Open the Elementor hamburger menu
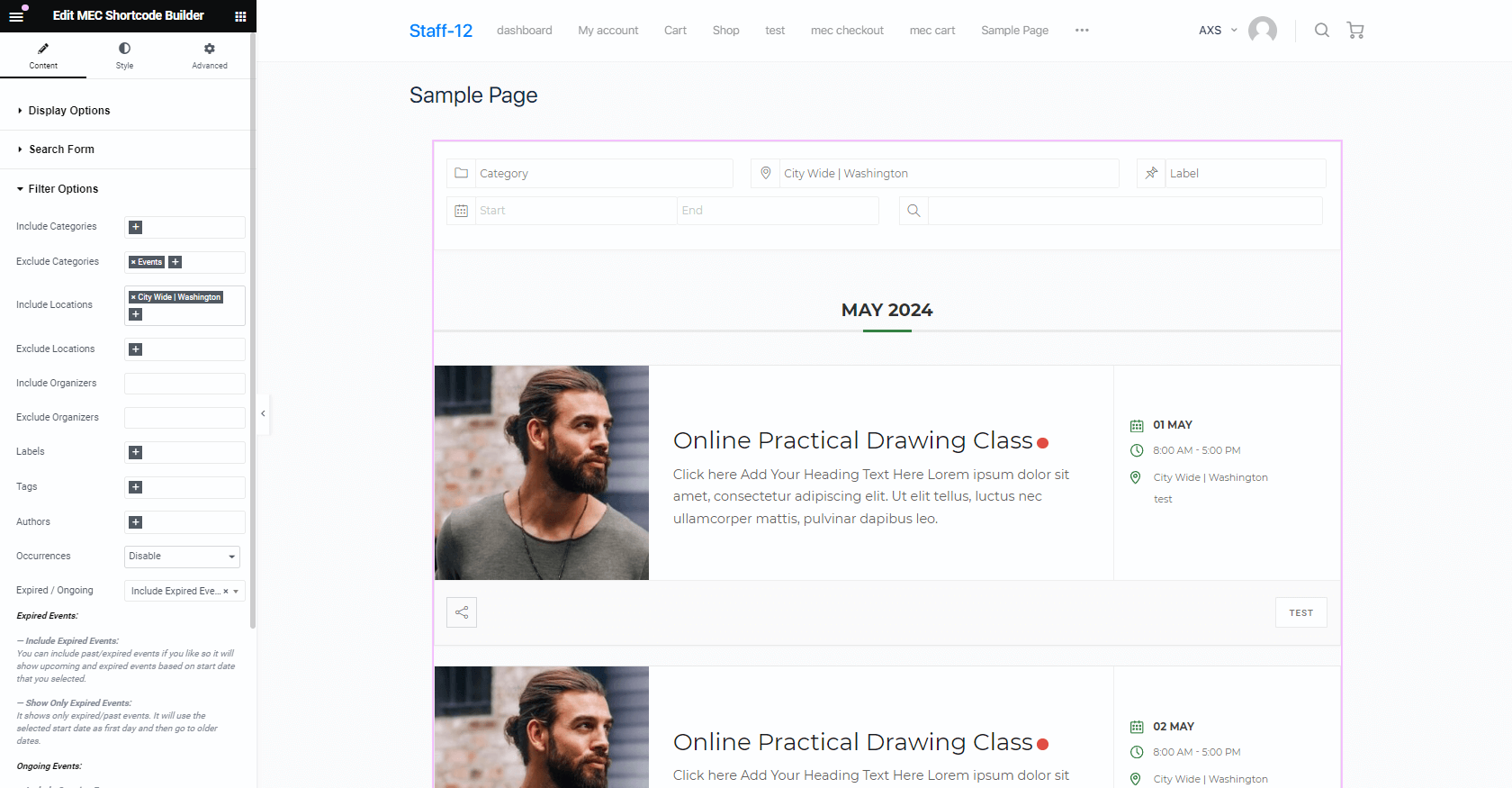The width and height of the screenshot is (1512, 788). (x=16, y=15)
